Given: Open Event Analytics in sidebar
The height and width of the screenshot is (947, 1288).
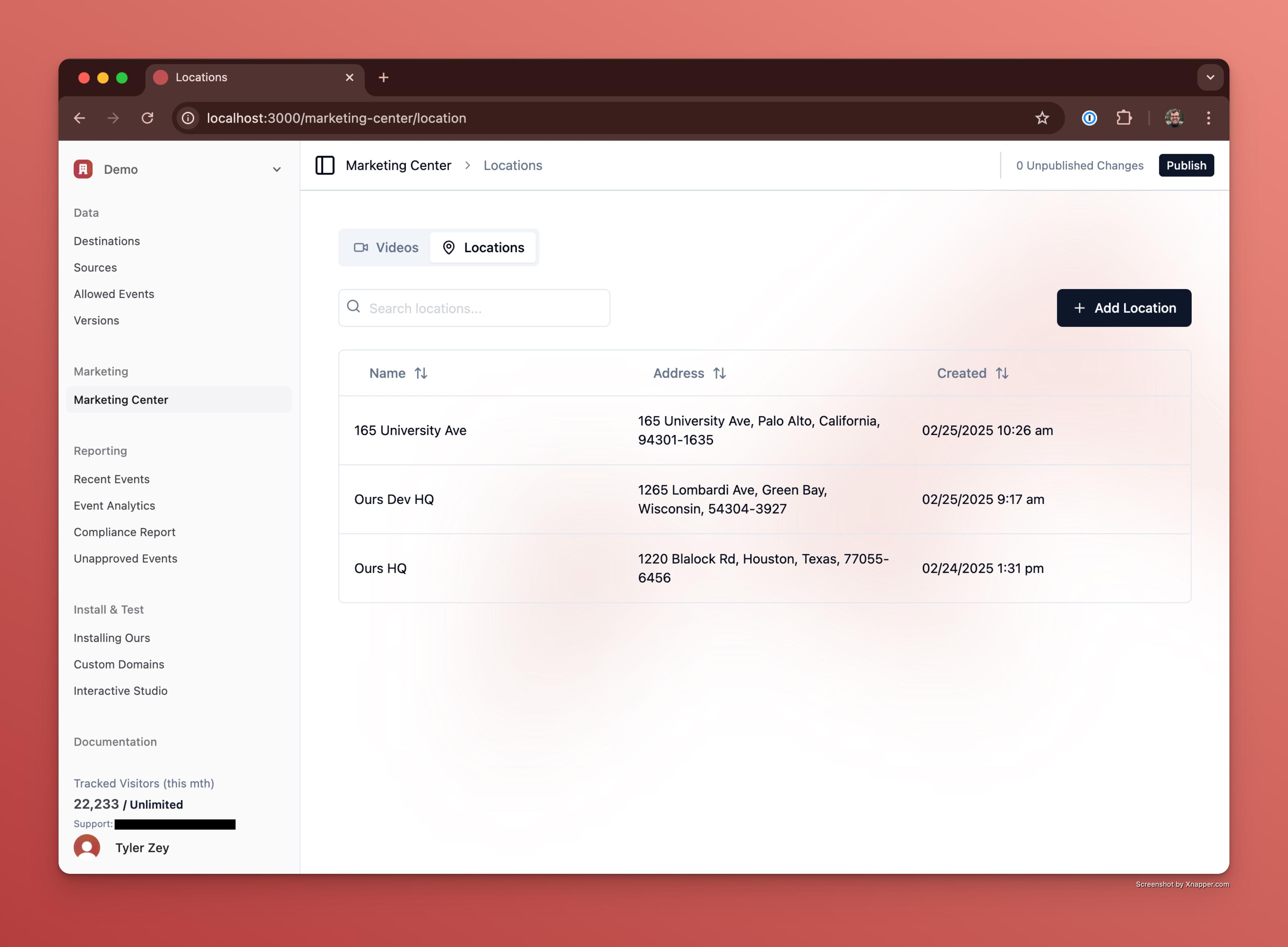Looking at the screenshot, I should 114,506.
